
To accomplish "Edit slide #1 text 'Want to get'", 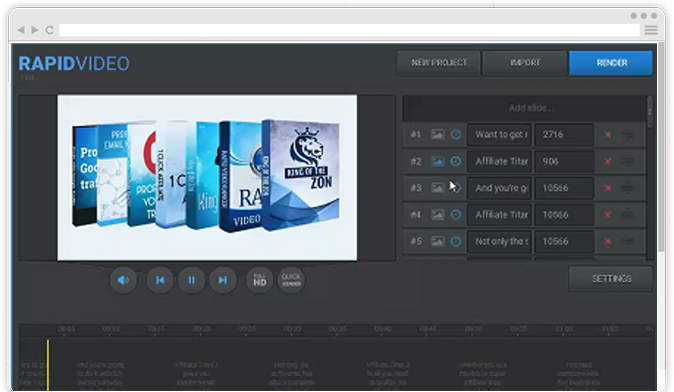I will coord(499,135).
